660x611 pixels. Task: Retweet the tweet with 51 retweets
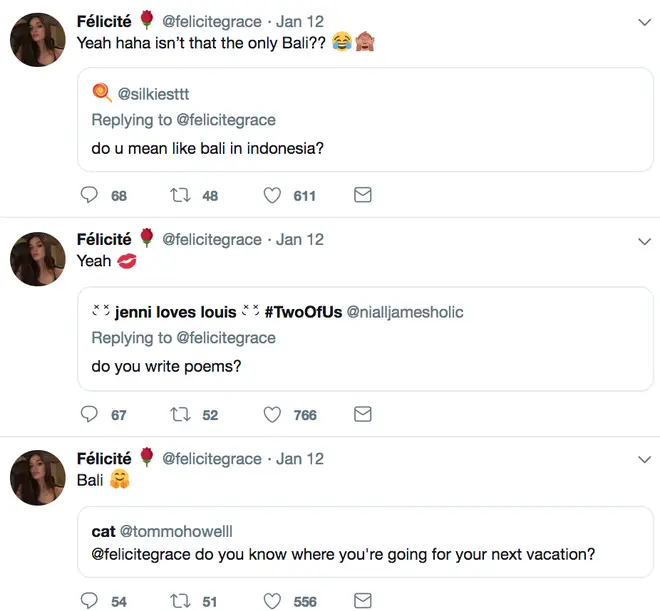[180, 601]
